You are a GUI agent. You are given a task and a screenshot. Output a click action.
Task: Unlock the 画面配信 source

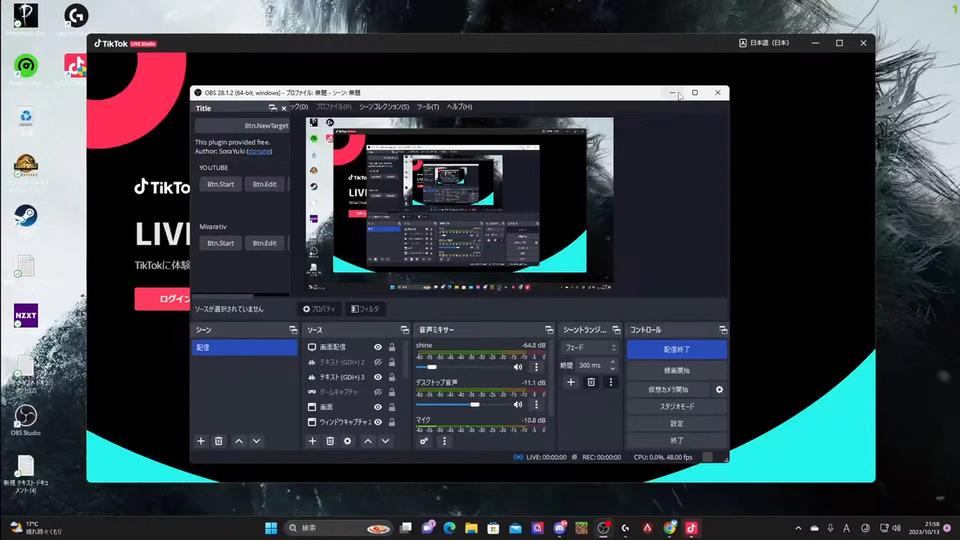tap(392, 347)
